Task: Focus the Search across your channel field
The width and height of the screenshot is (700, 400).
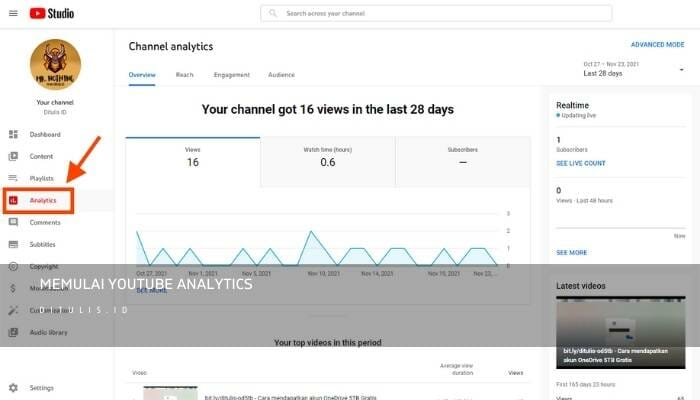Action: point(436,13)
